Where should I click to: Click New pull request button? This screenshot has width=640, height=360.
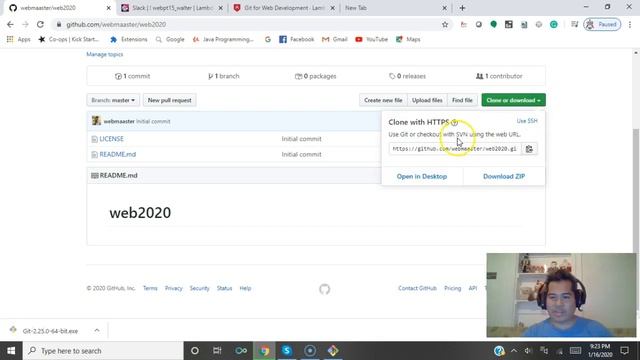[169, 100]
